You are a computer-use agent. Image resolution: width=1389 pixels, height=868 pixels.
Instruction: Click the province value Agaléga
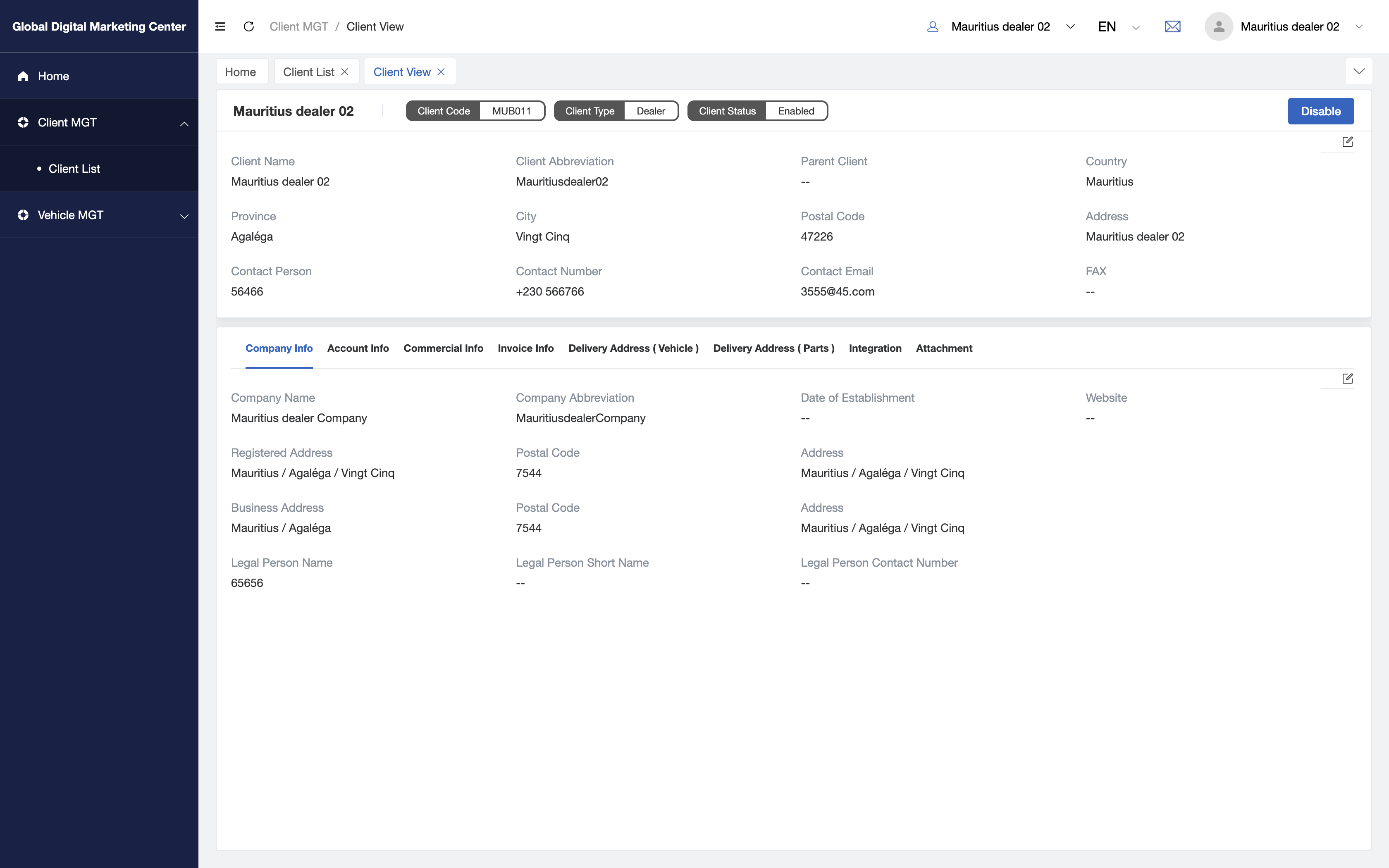coord(251,236)
